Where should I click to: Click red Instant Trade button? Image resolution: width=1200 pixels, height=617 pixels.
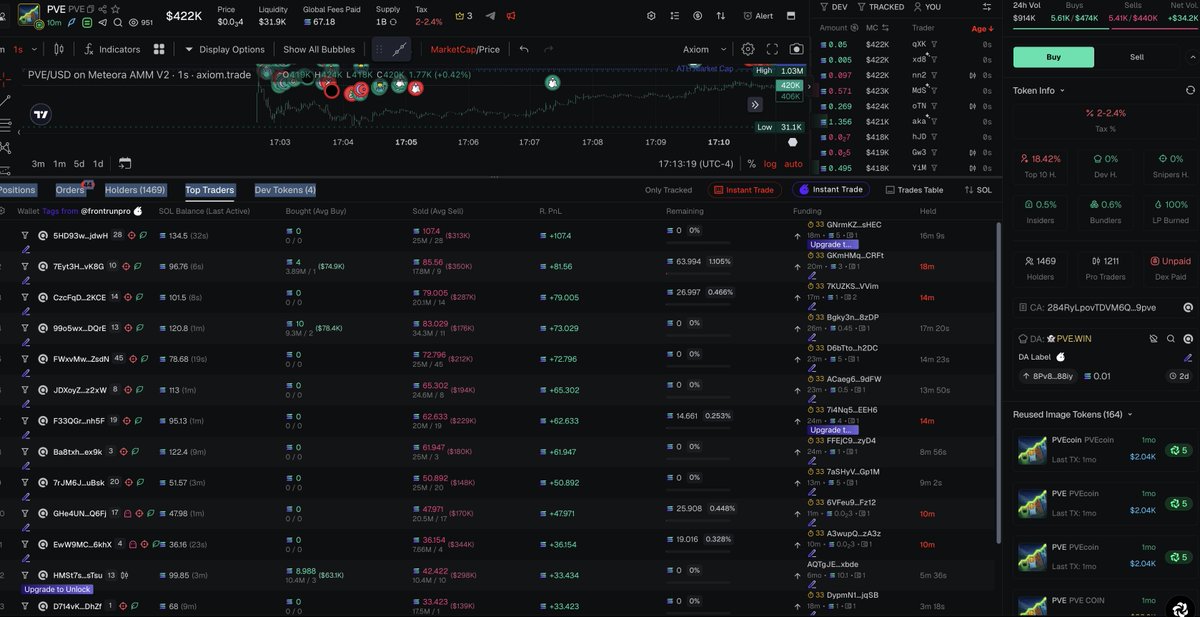pos(744,190)
